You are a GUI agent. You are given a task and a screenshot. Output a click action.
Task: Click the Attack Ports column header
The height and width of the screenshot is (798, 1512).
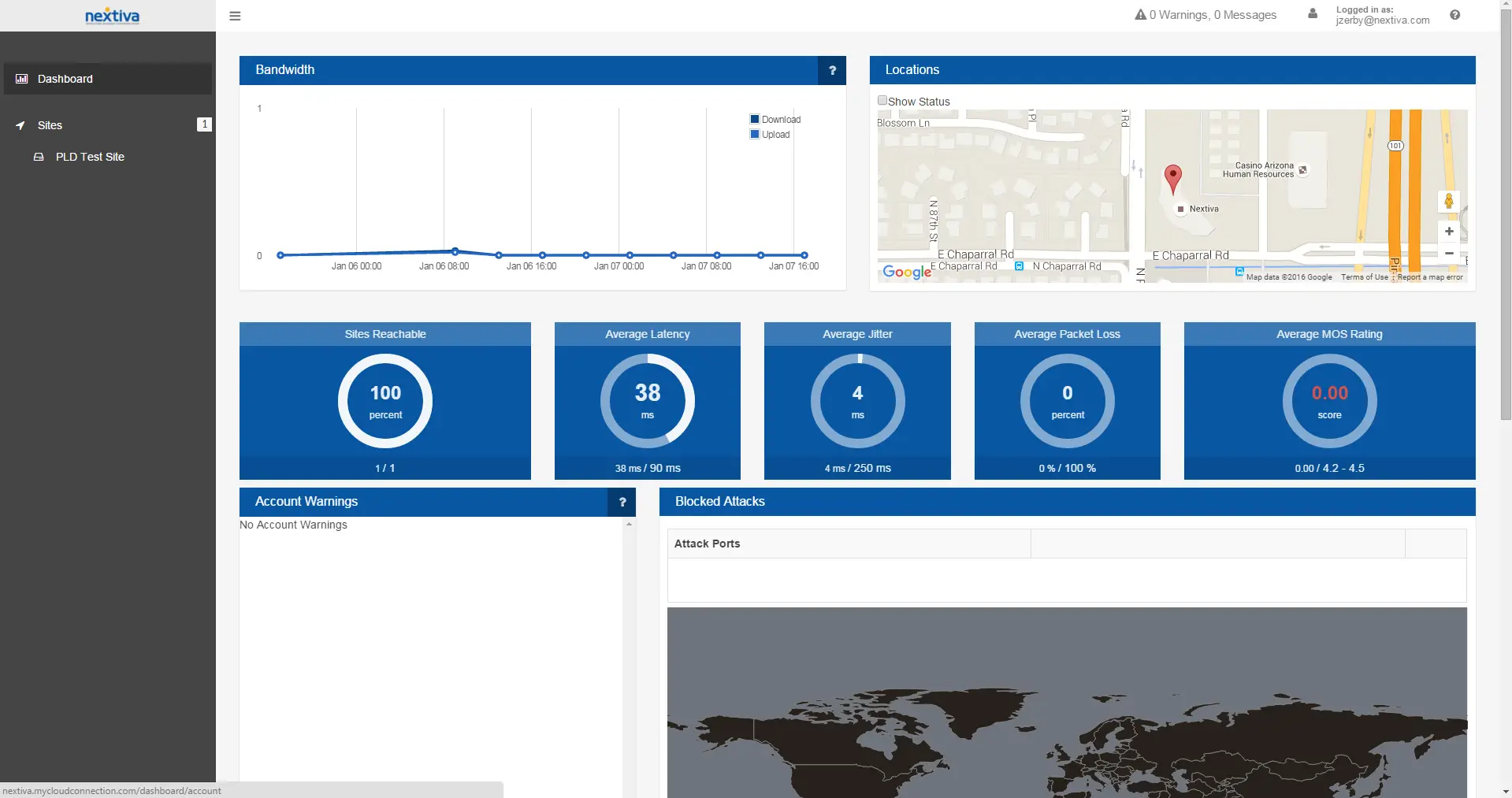(x=707, y=544)
